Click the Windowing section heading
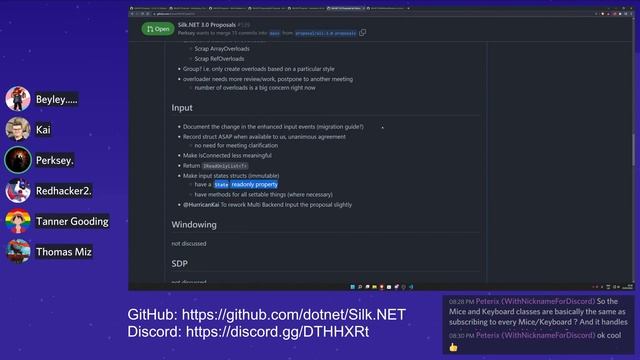 click(x=194, y=225)
